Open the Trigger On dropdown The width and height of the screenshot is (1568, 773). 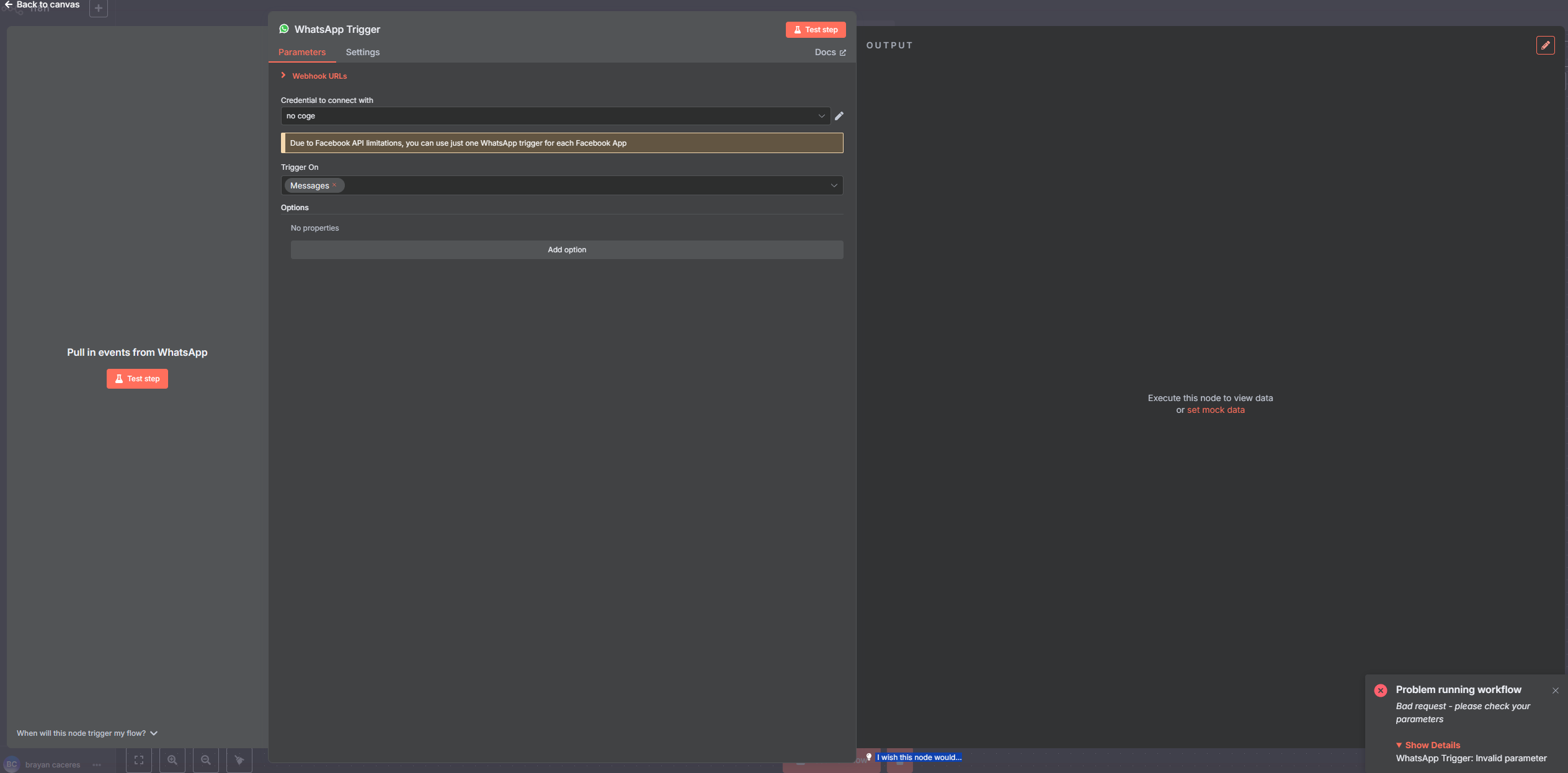point(562,185)
